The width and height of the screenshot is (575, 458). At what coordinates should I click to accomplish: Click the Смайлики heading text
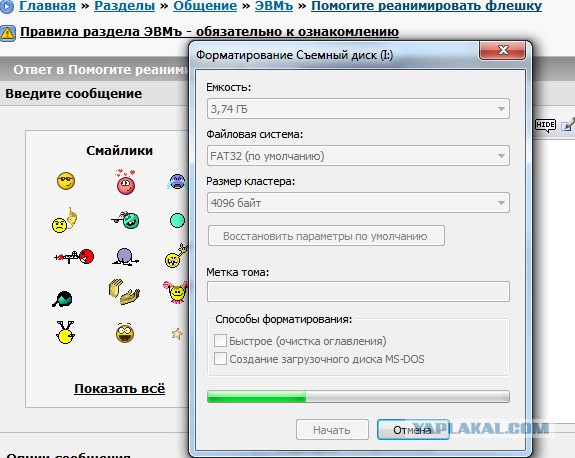120,150
